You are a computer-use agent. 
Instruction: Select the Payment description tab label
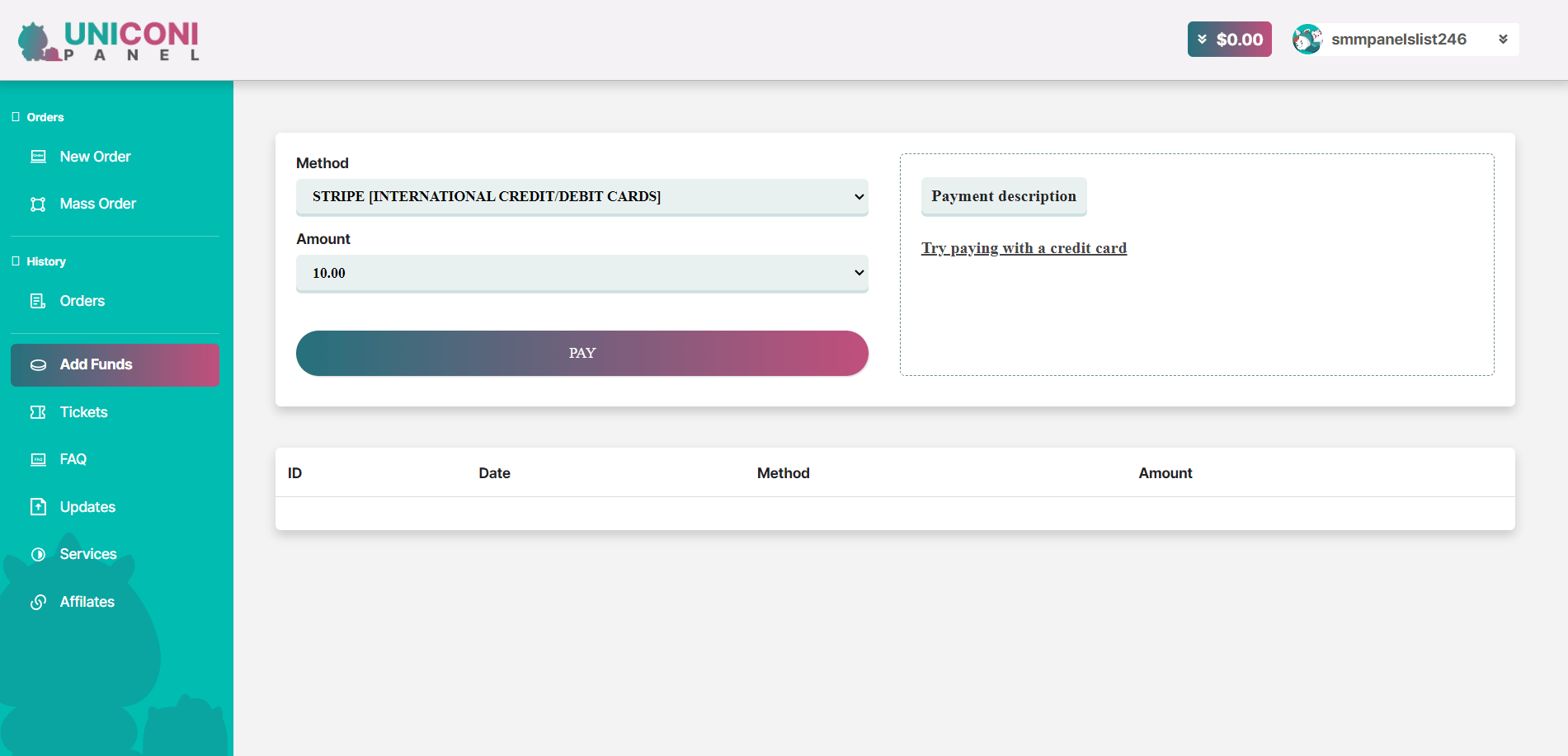tap(1003, 196)
